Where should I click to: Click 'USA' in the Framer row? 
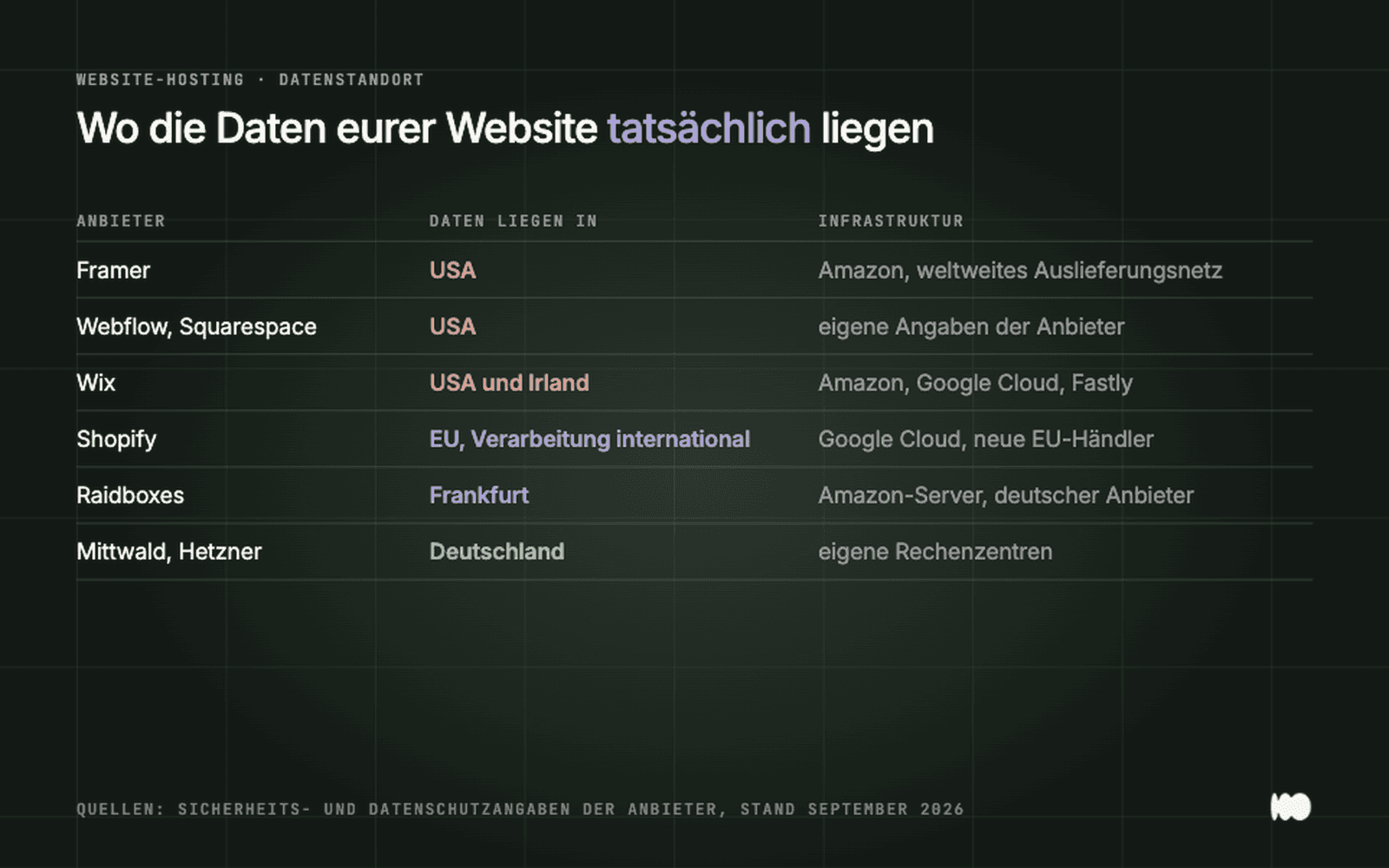(452, 271)
